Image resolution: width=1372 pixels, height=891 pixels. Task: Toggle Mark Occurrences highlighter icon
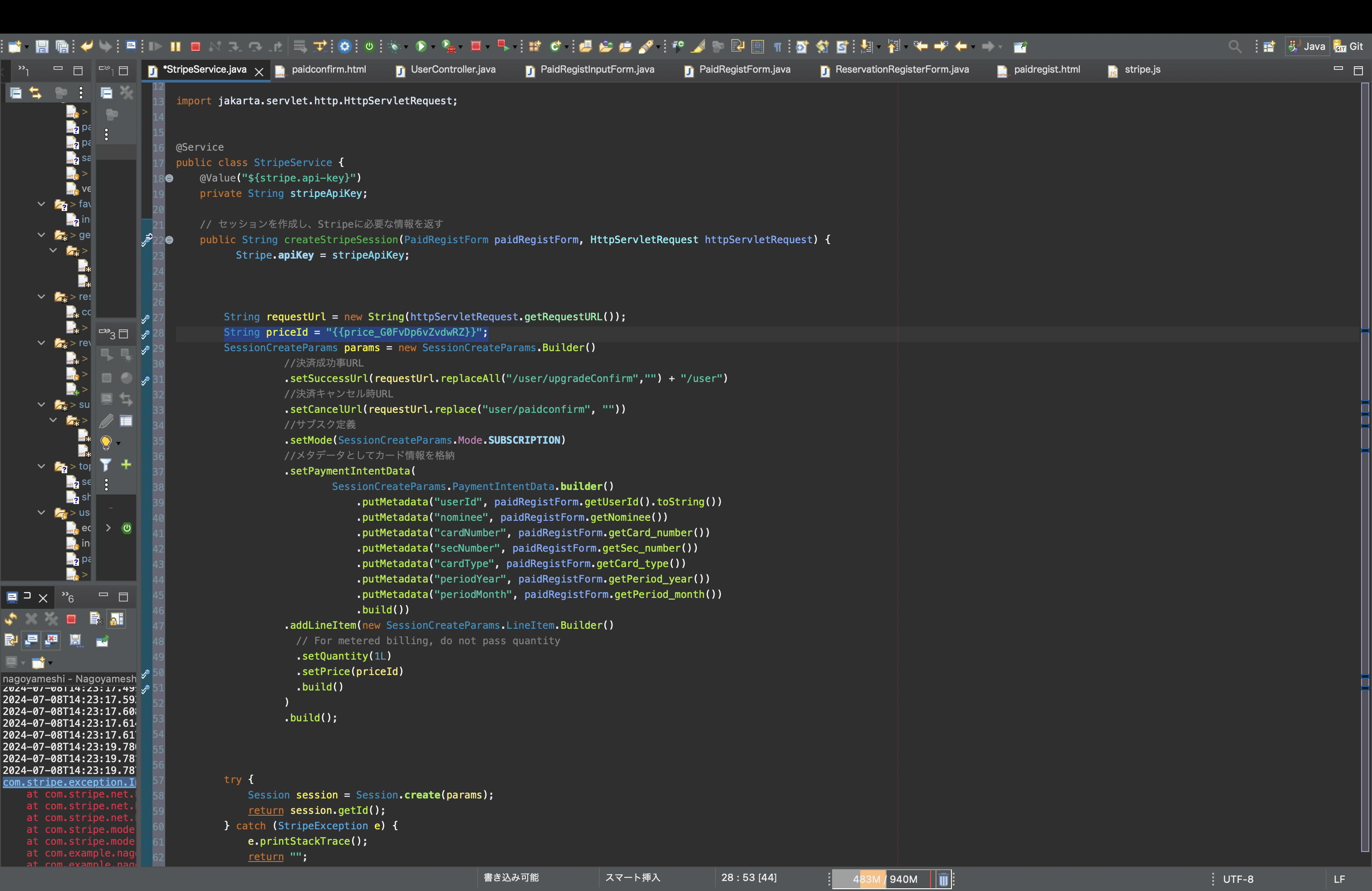tap(698, 47)
